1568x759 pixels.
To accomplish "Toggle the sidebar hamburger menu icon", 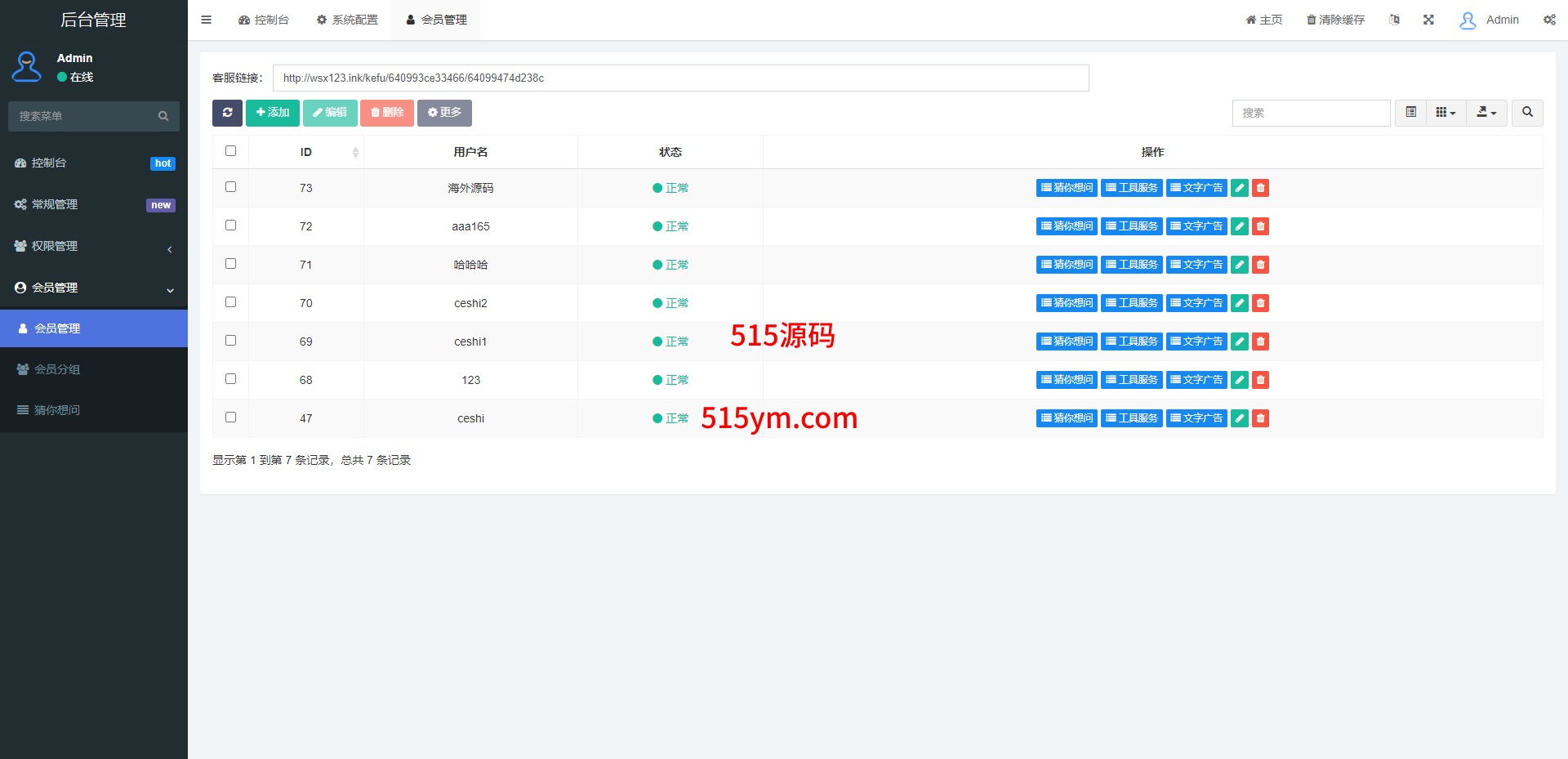I will click(x=207, y=20).
